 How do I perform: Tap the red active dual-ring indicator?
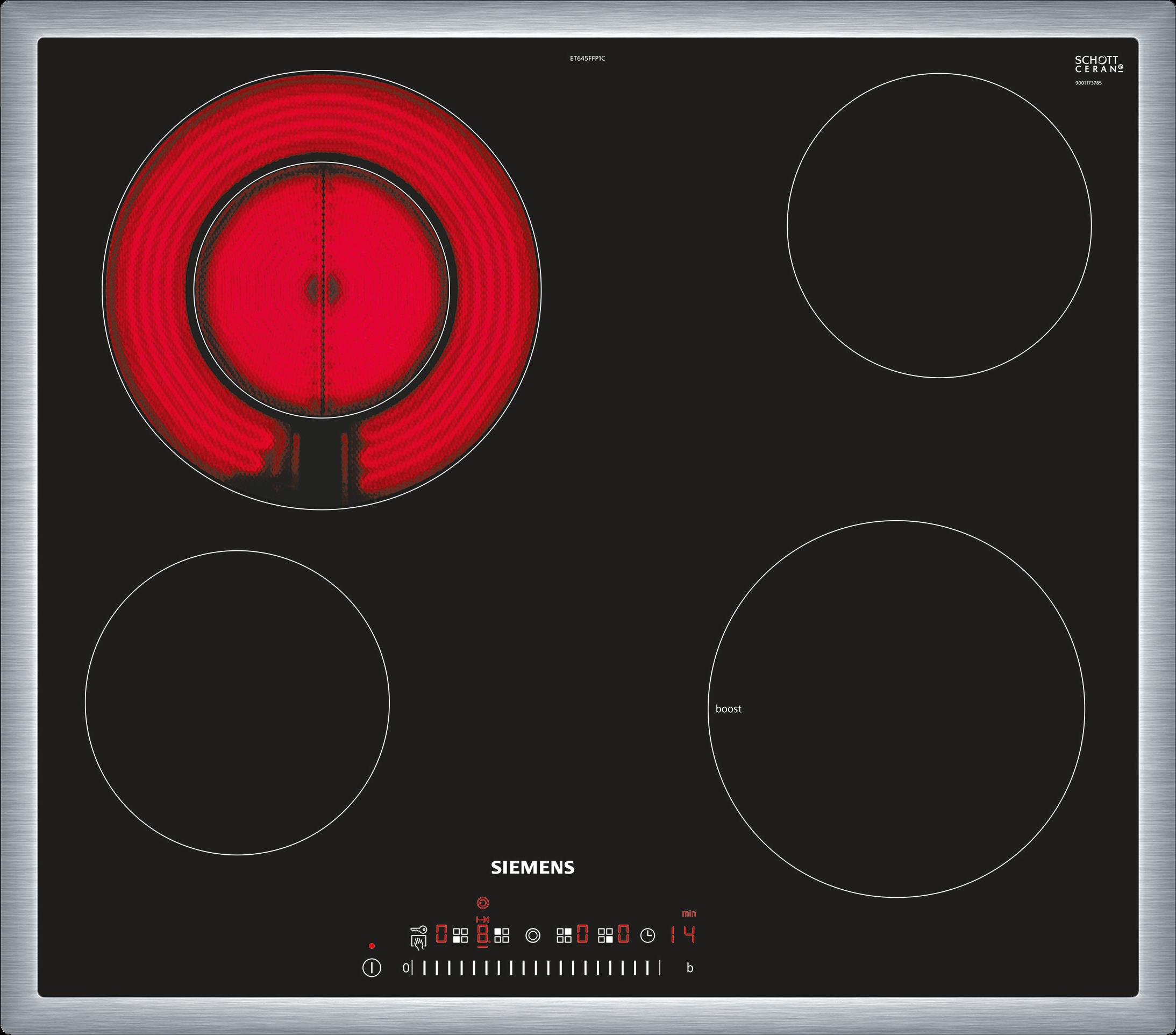[483, 903]
